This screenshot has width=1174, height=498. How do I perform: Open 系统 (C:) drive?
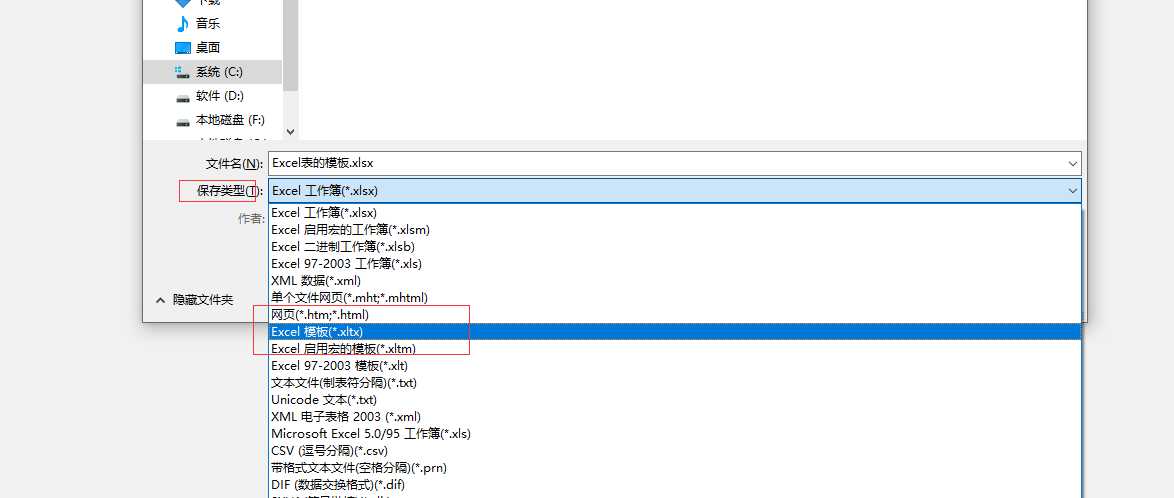[x=219, y=72]
